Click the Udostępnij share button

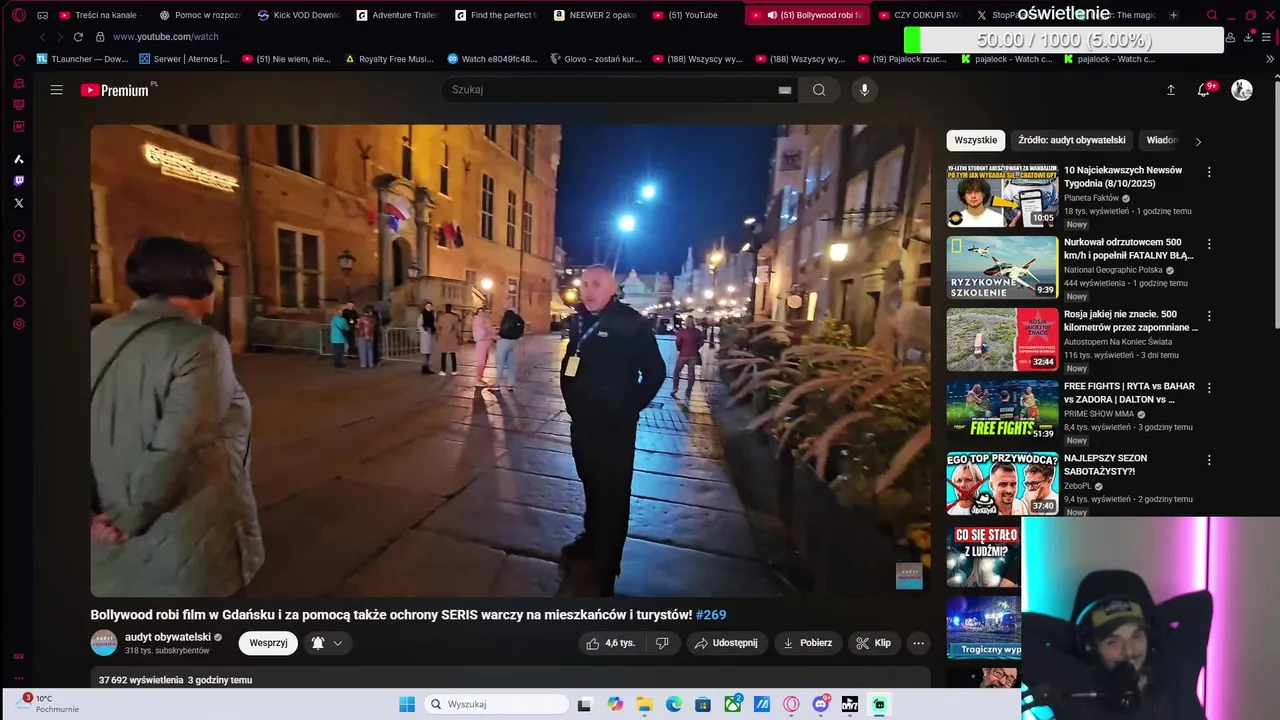click(726, 643)
